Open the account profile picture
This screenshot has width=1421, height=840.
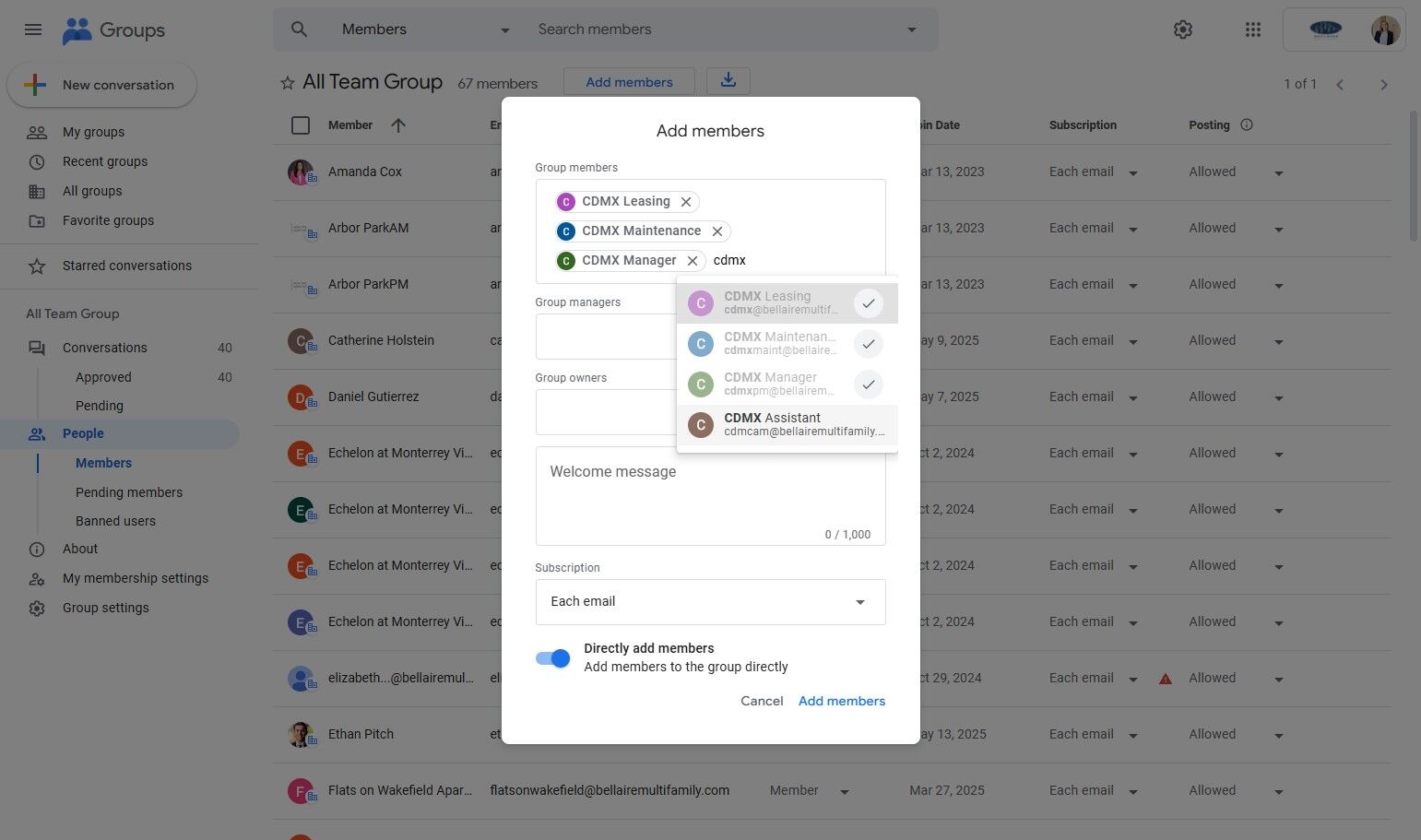pyautogui.click(x=1385, y=30)
